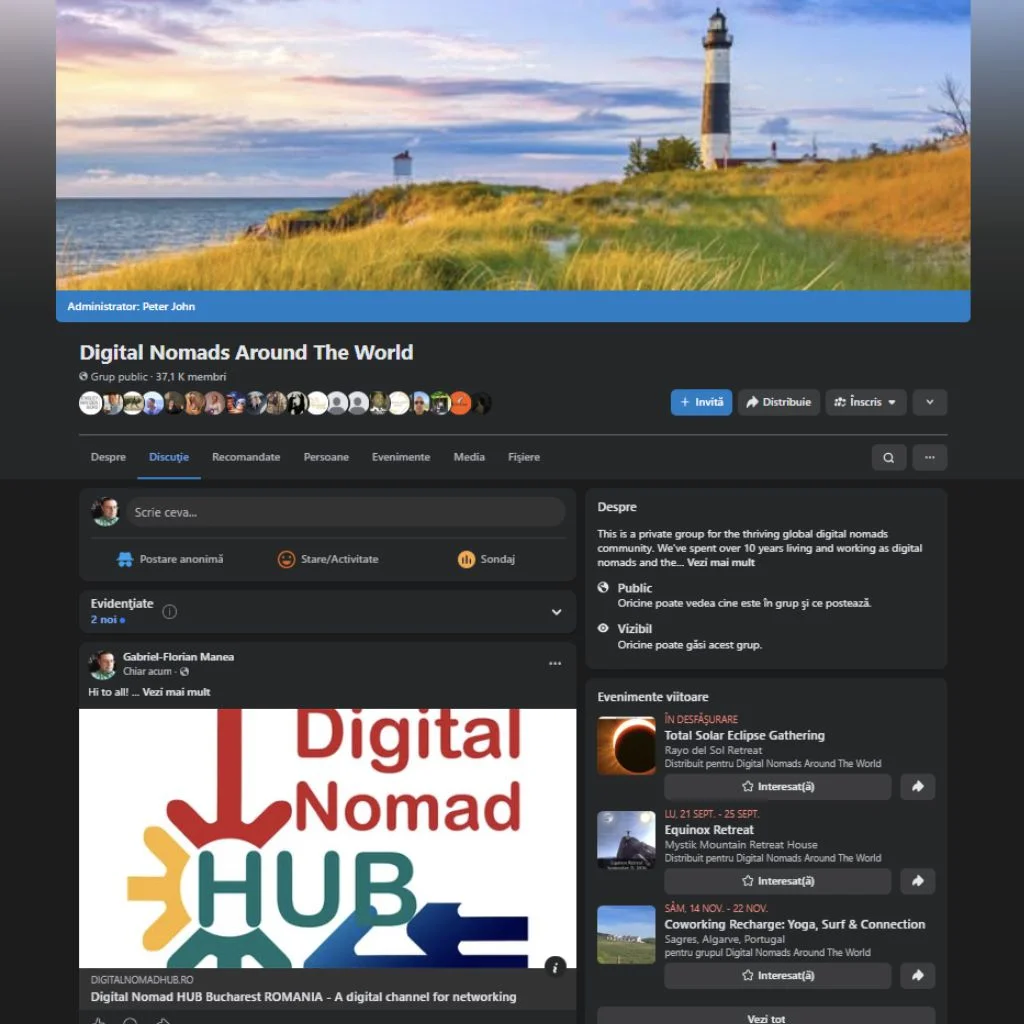Image resolution: width=1024 pixels, height=1024 pixels.
Task: Open the Persoane tab
Action: [326, 457]
